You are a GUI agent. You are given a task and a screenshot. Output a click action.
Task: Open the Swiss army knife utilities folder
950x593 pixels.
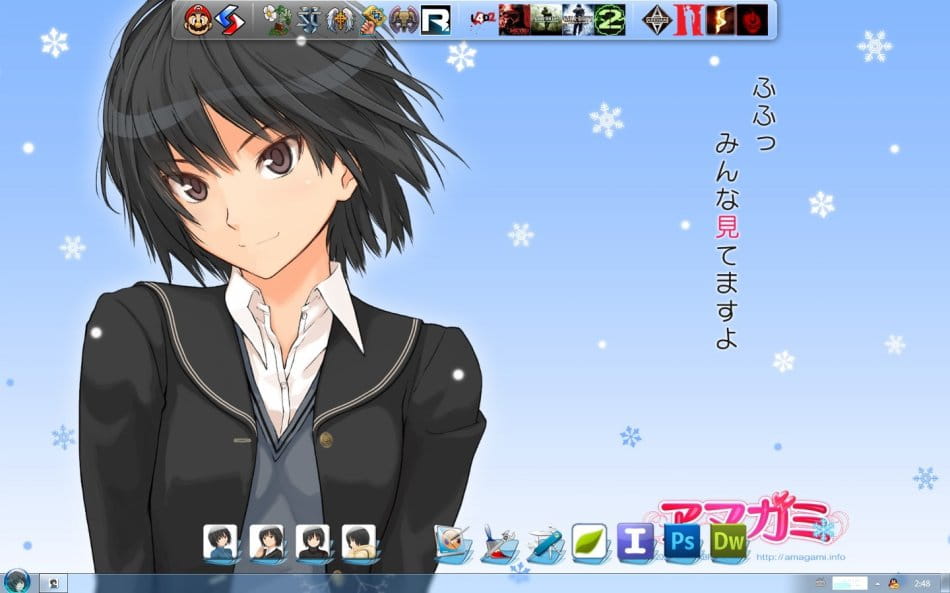click(545, 544)
